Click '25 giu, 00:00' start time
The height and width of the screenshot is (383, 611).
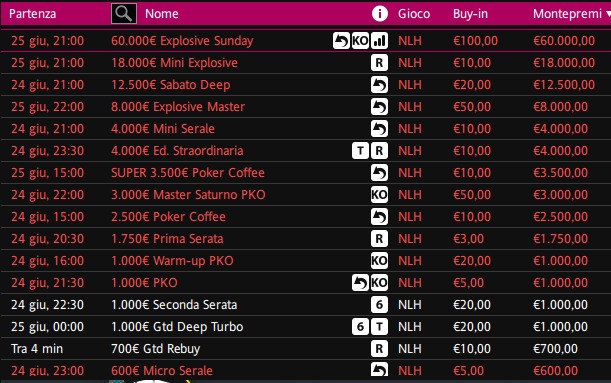[47, 327]
